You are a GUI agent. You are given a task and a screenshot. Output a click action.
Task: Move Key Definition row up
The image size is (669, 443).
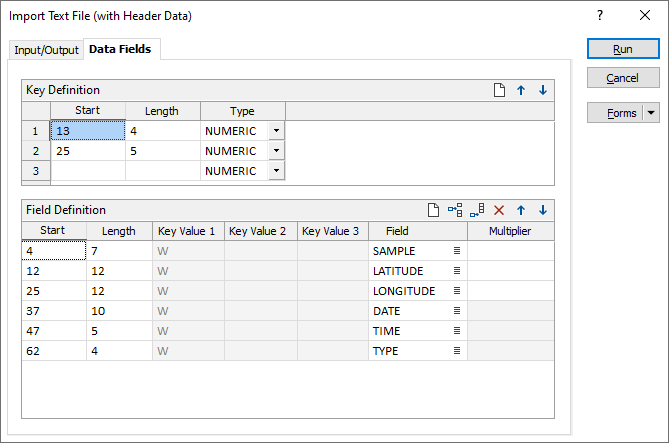tap(521, 90)
